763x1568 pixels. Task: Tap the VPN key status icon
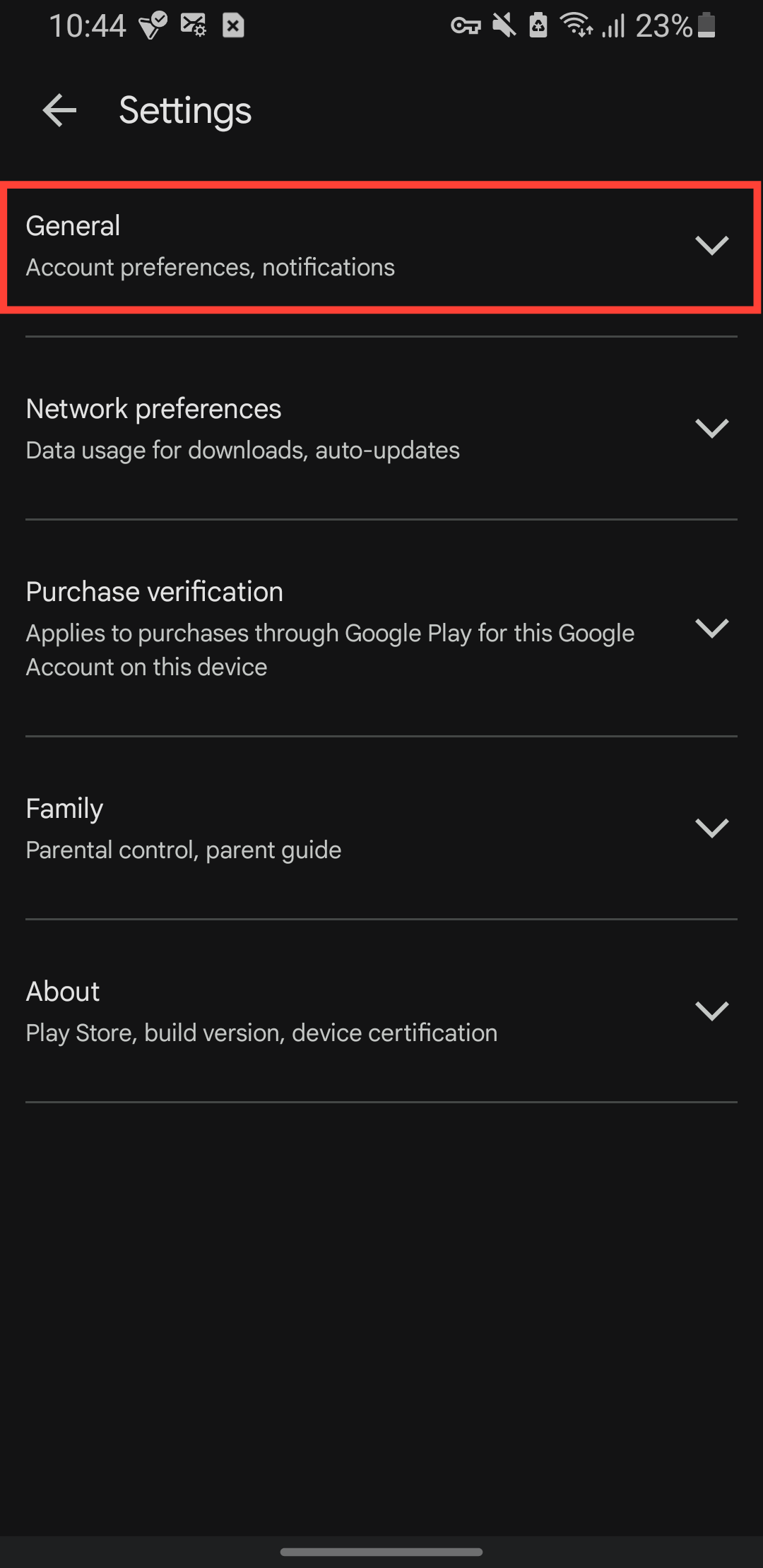[x=466, y=27]
